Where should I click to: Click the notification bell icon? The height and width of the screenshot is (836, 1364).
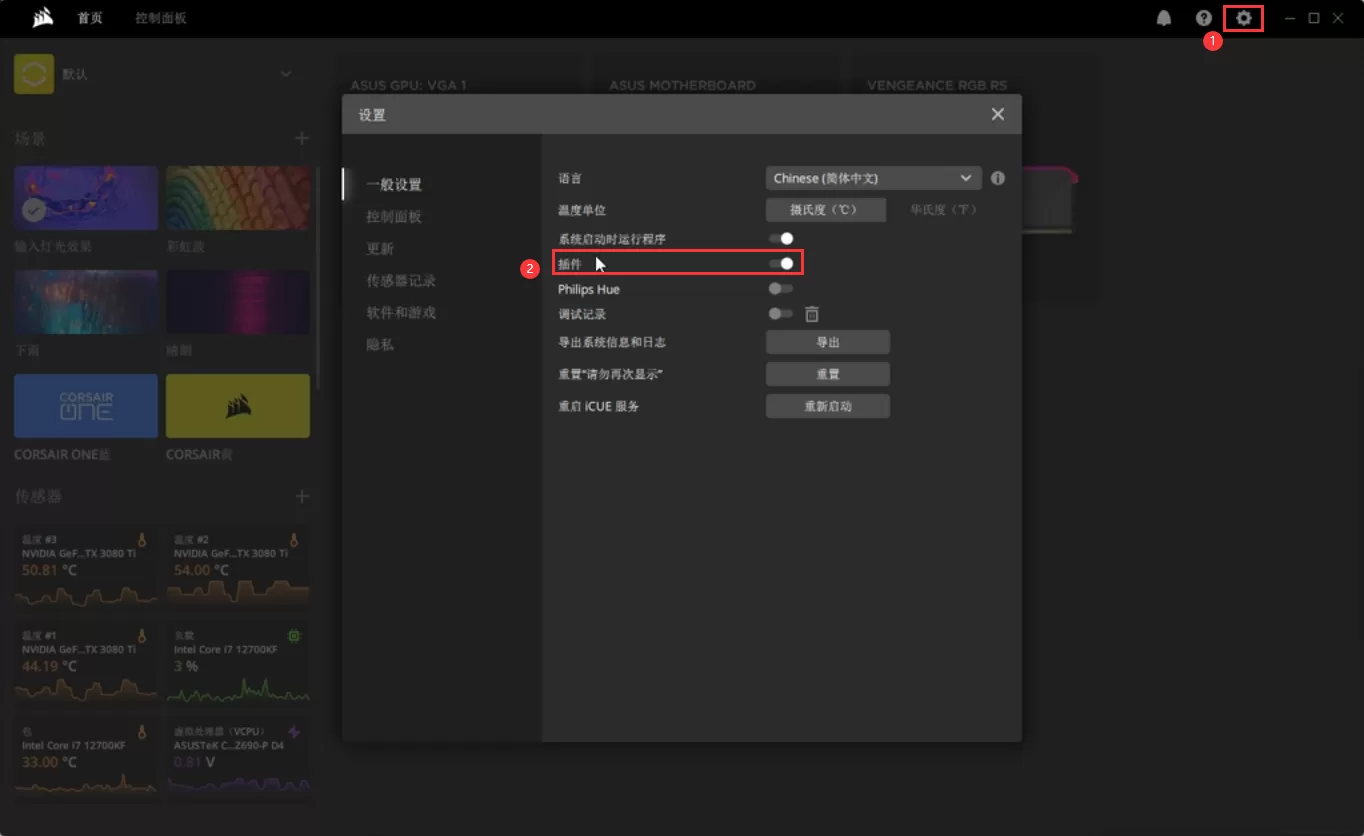point(1164,18)
